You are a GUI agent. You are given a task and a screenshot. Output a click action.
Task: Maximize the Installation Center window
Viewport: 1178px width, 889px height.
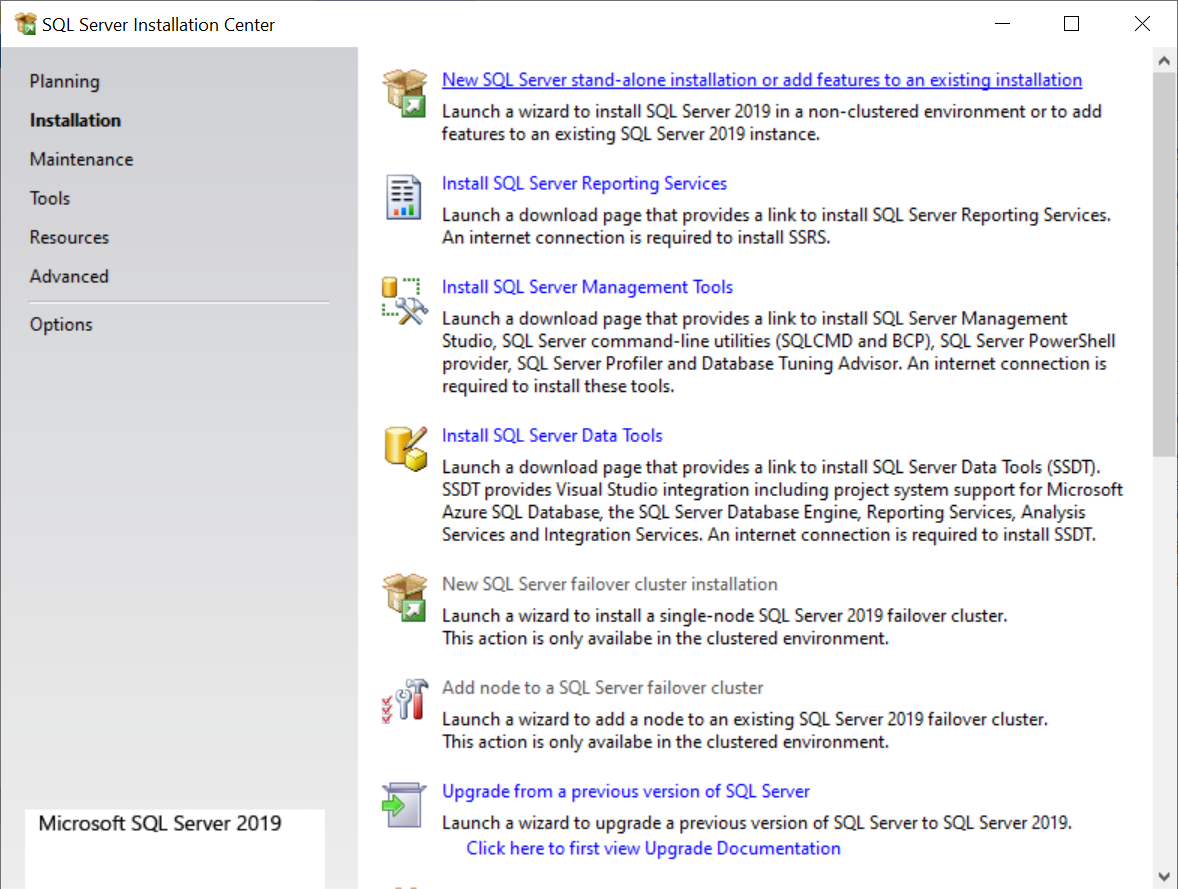coord(1071,24)
